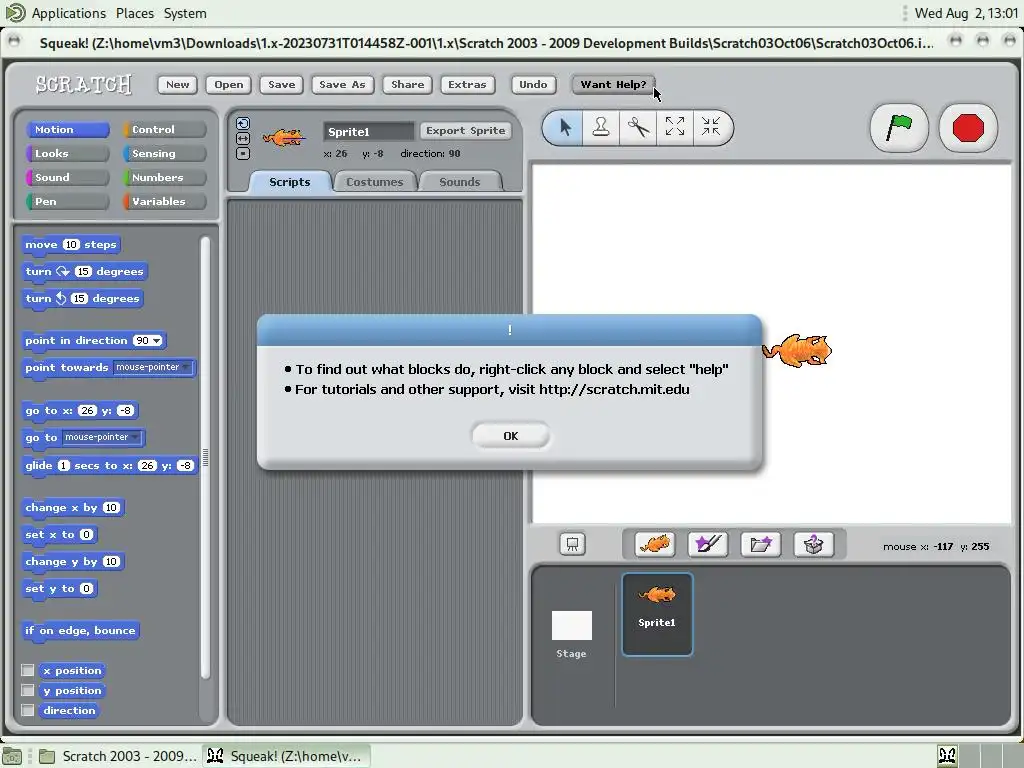The width and height of the screenshot is (1024, 768).
Task: Select the Sensing block category
Action: pos(165,153)
